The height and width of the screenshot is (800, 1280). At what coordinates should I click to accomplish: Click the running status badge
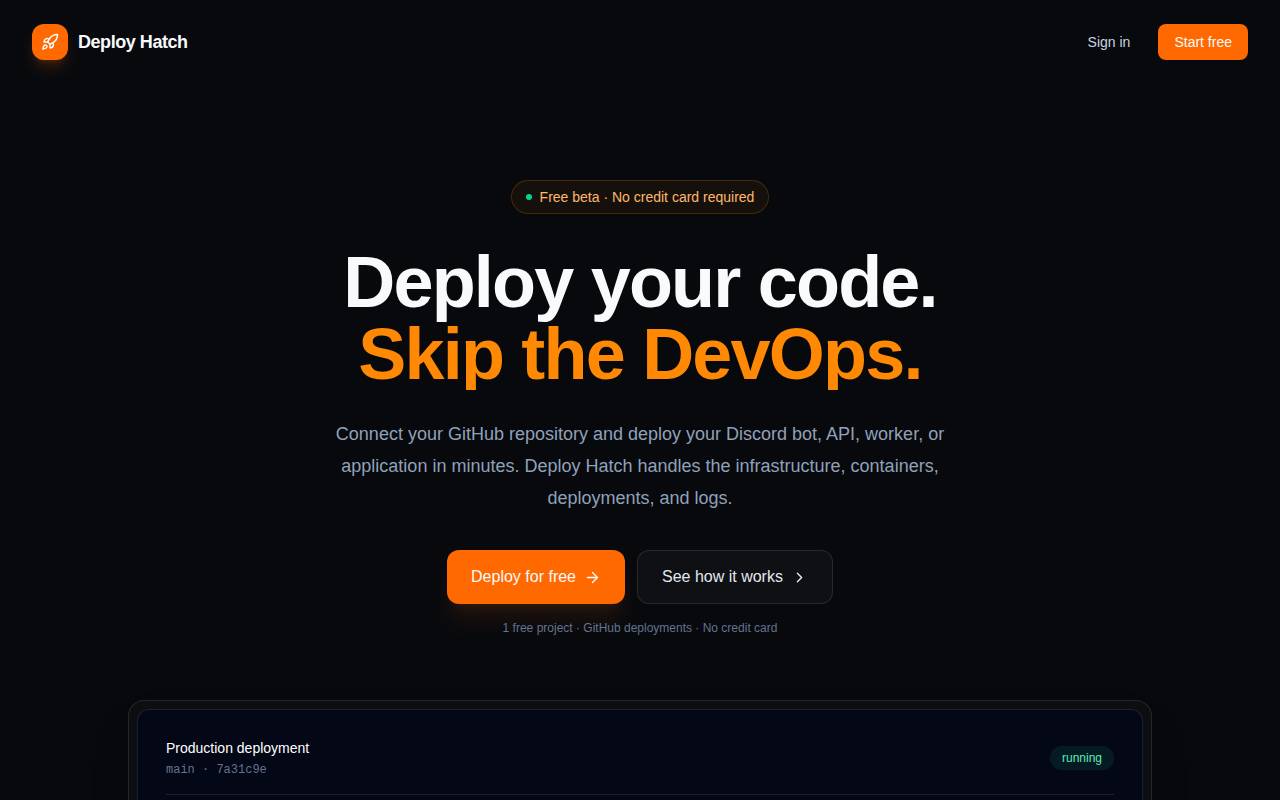pyautogui.click(x=1082, y=758)
